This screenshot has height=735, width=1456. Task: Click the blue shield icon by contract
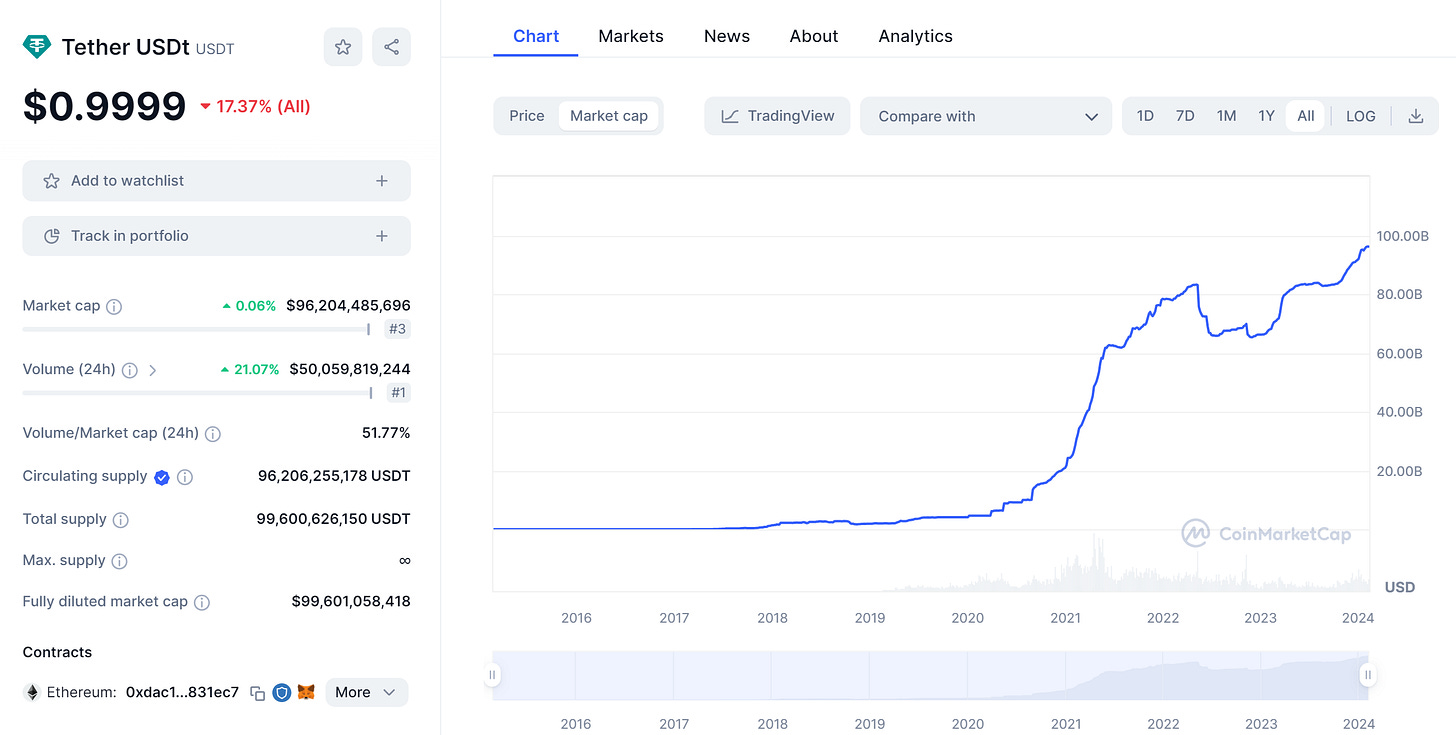point(281,692)
